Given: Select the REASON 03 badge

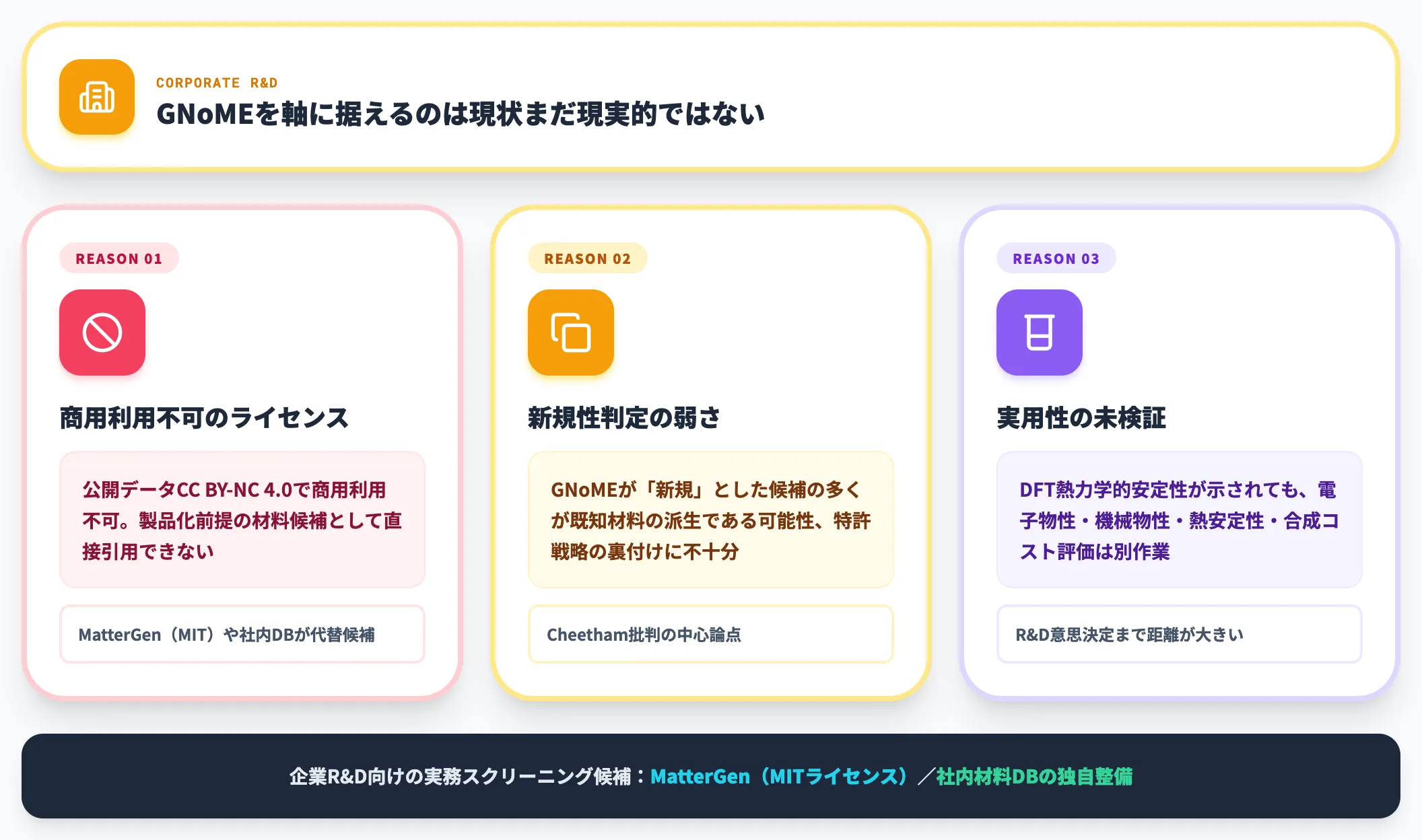Looking at the screenshot, I should point(1056,258).
